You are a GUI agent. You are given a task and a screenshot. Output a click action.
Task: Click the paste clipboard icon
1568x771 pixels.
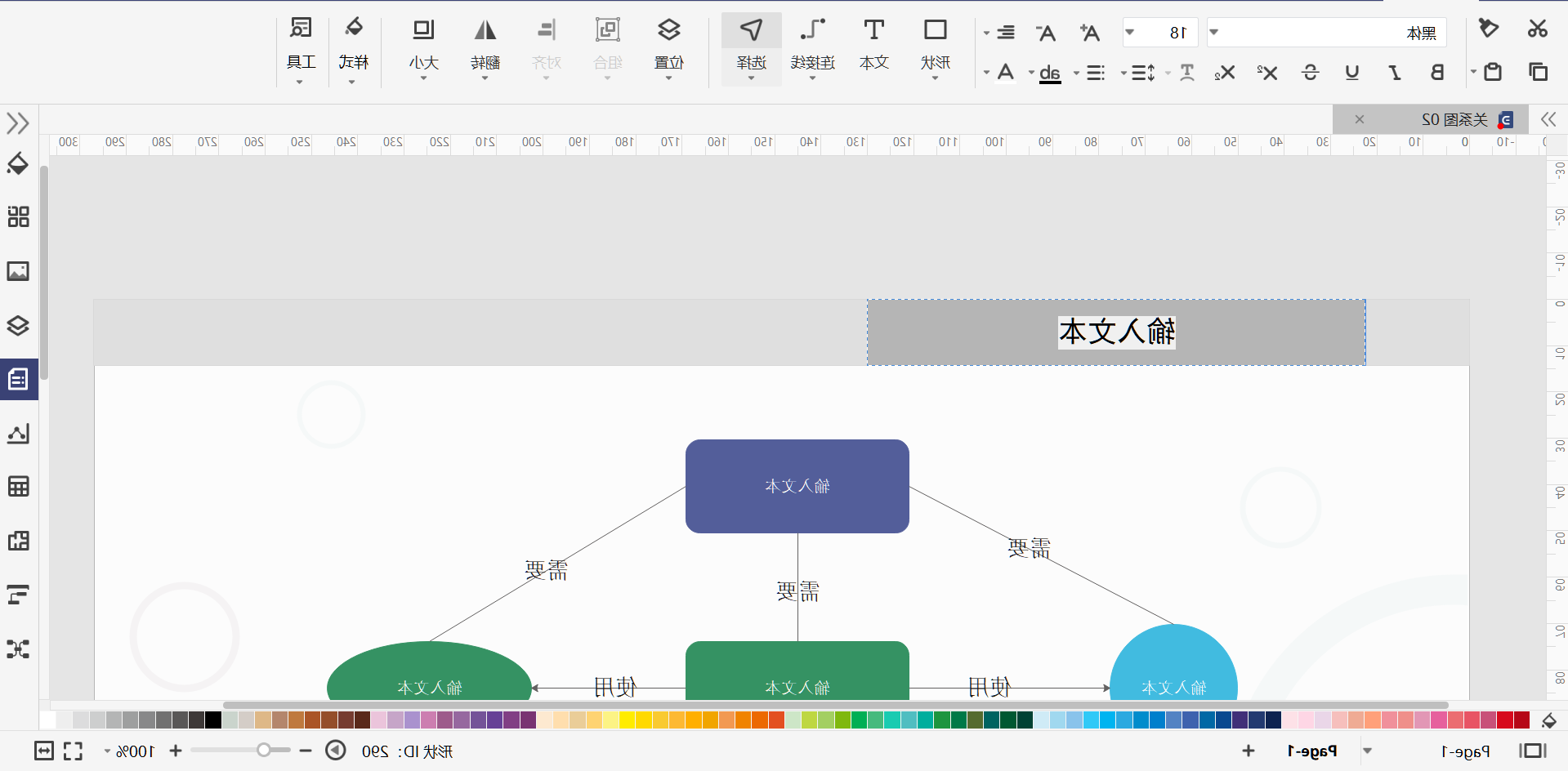click(x=1493, y=72)
